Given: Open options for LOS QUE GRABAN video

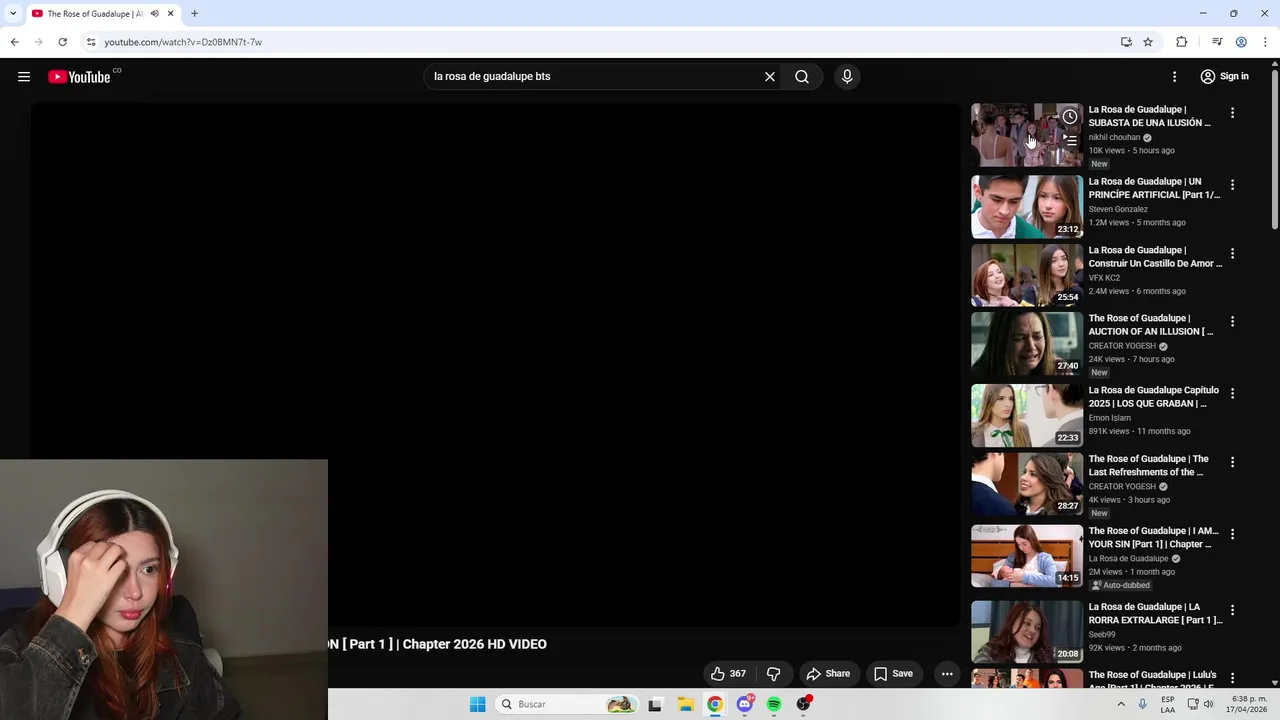Looking at the screenshot, I should [x=1232, y=393].
